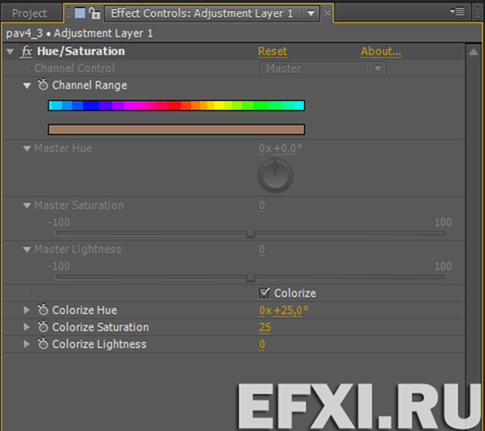Click the scrollbar up arrow
The height and width of the screenshot is (431, 485).
pyautogui.click(x=473, y=52)
